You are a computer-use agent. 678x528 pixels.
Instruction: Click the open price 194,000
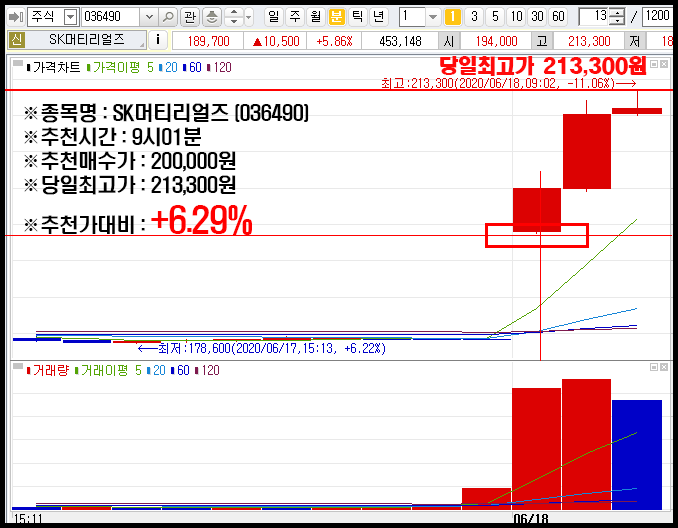(x=496, y=41)
